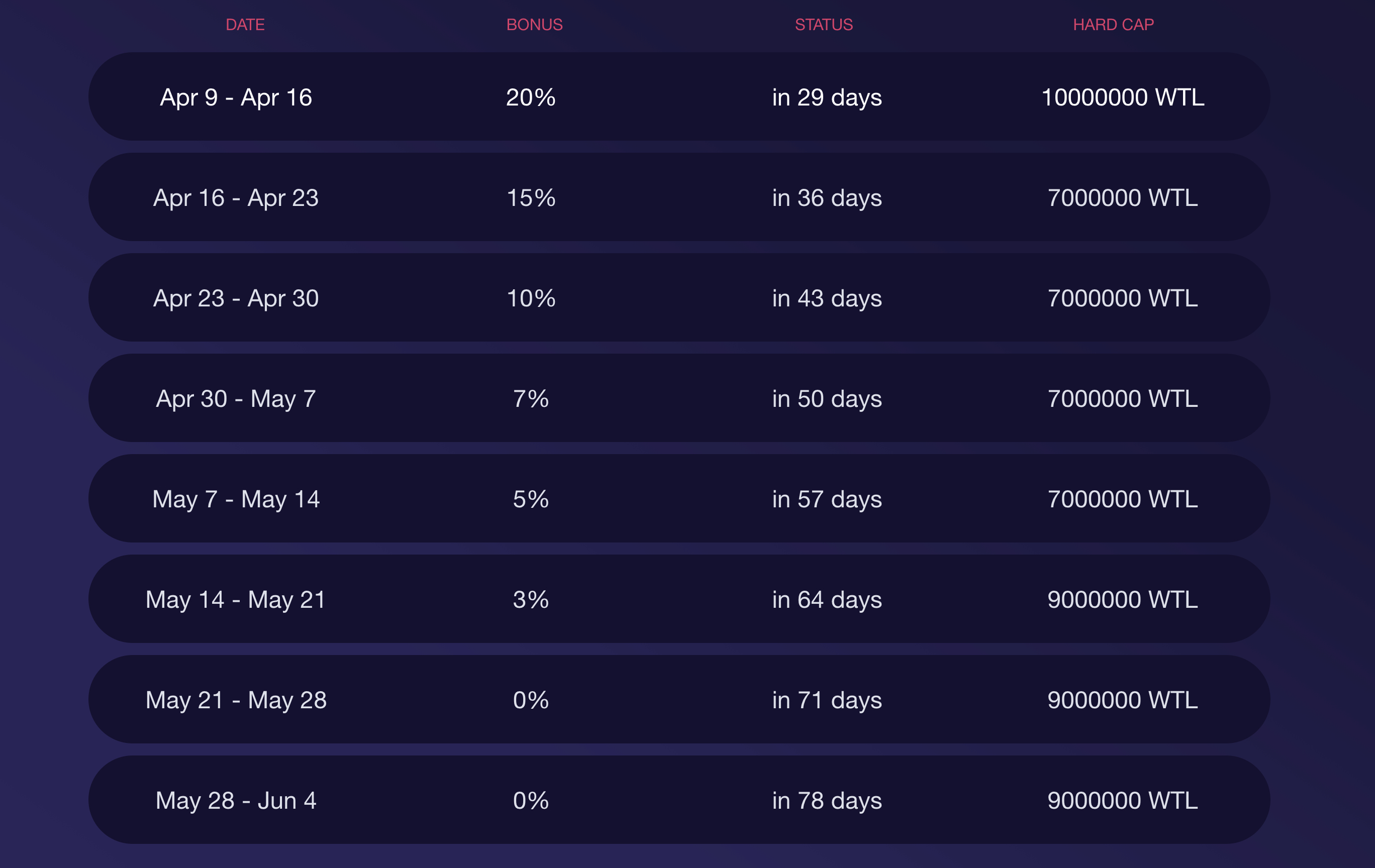
Task: Click the "in 36 days" status
Action: pyautogui.click(x=827, y=198)
